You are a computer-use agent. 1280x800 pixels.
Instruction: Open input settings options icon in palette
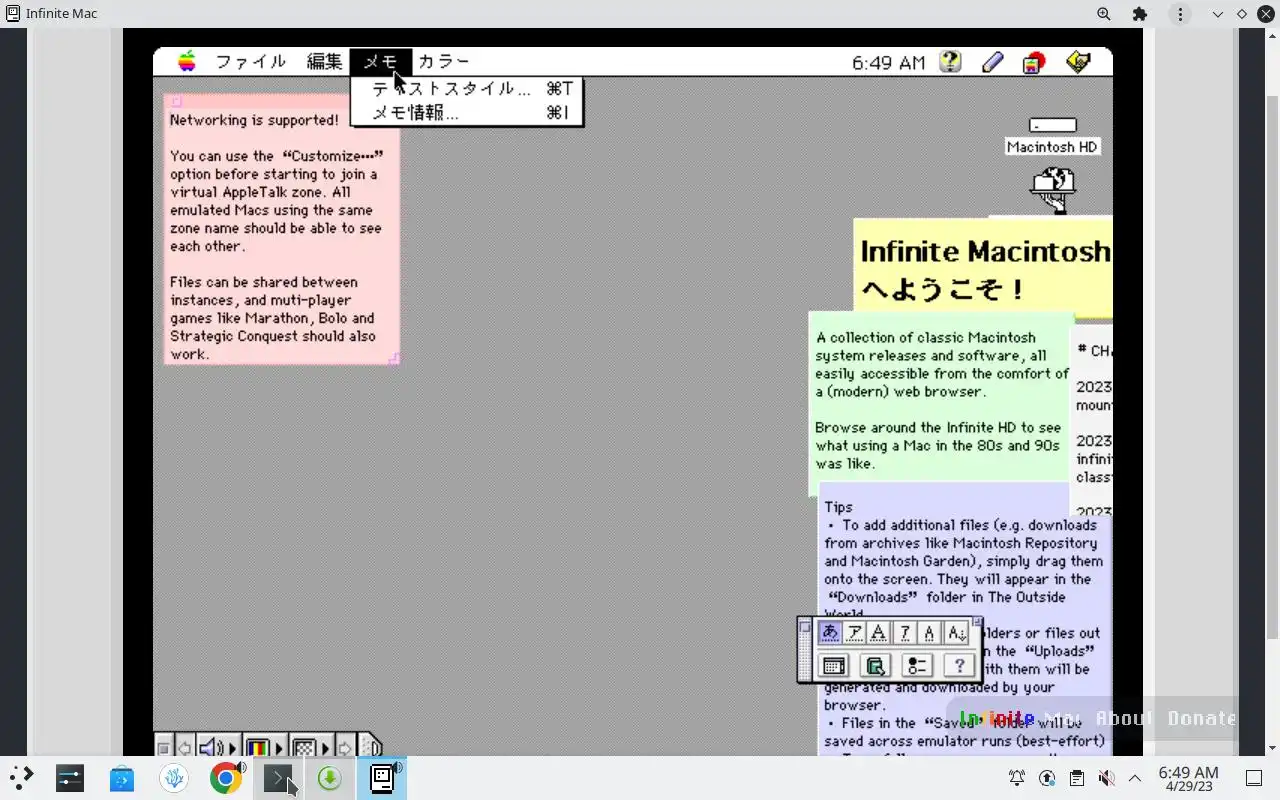pyautogui.click(x=917, y=665)
